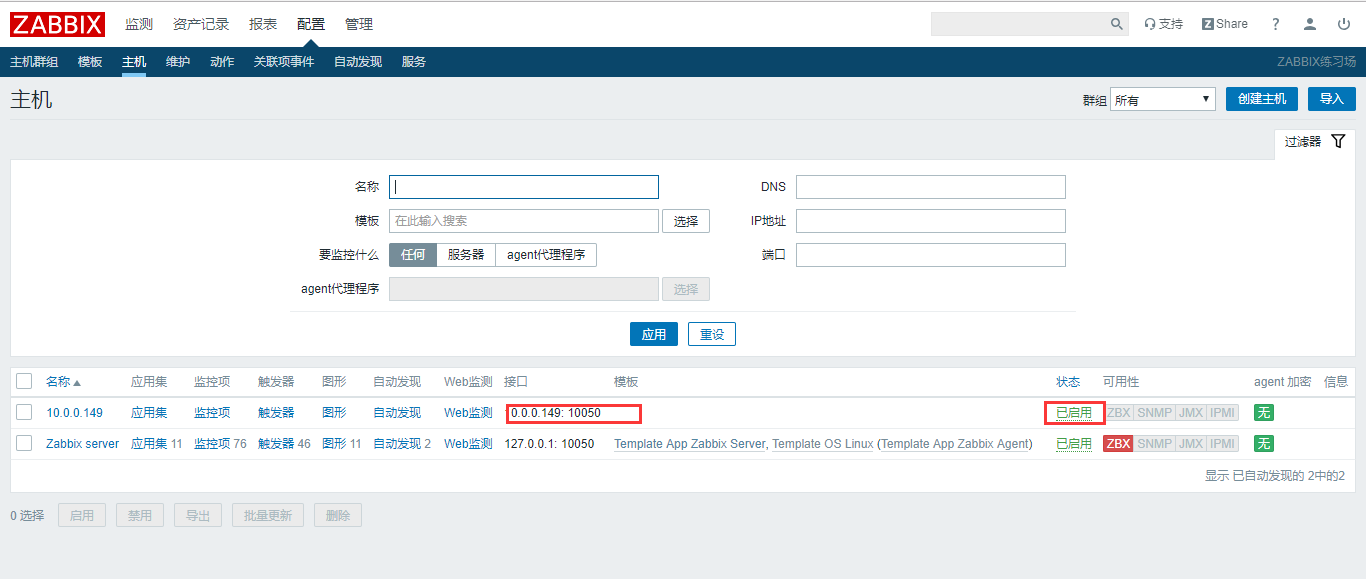Screen dimensions: 1366x579
Task: Open the 管理 menu
Action: coord(359,24)
